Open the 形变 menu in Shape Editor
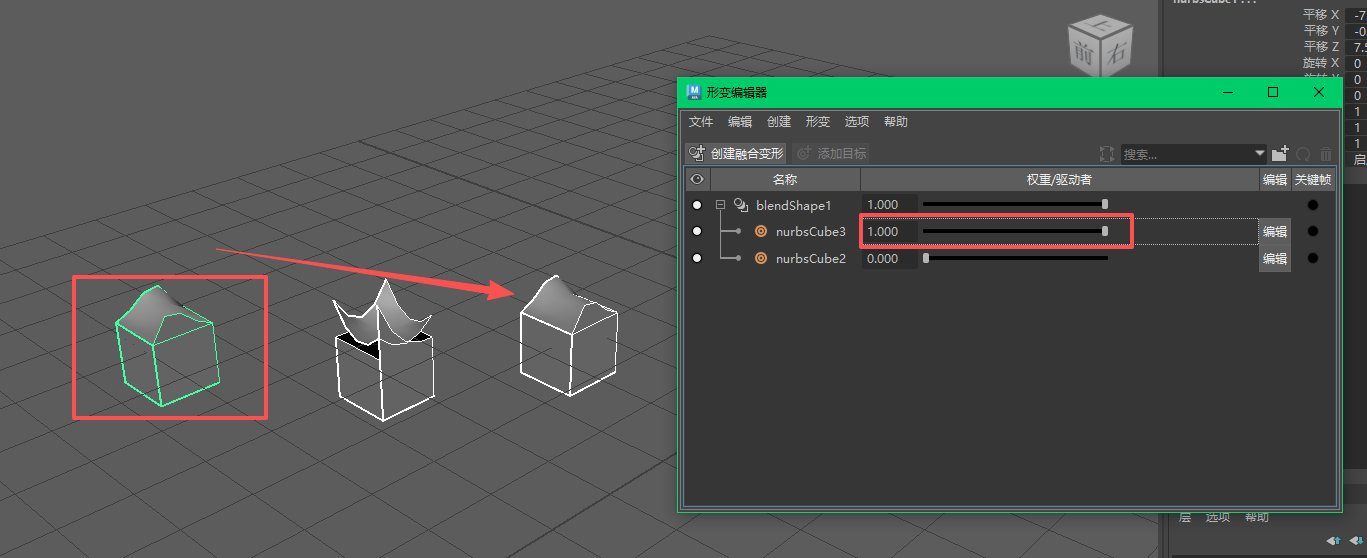Viewport: 1367px width, 558px height. (x=818, y=122)
